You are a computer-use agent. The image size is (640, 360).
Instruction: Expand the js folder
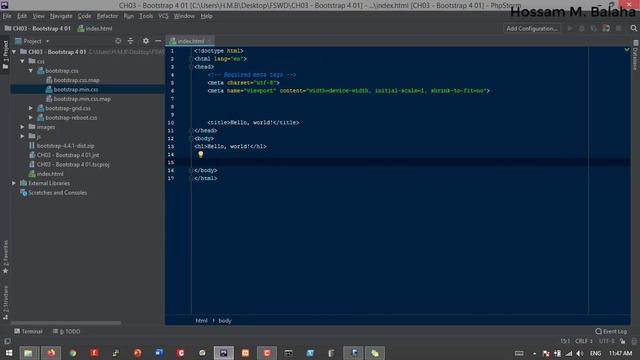point(22,136)
